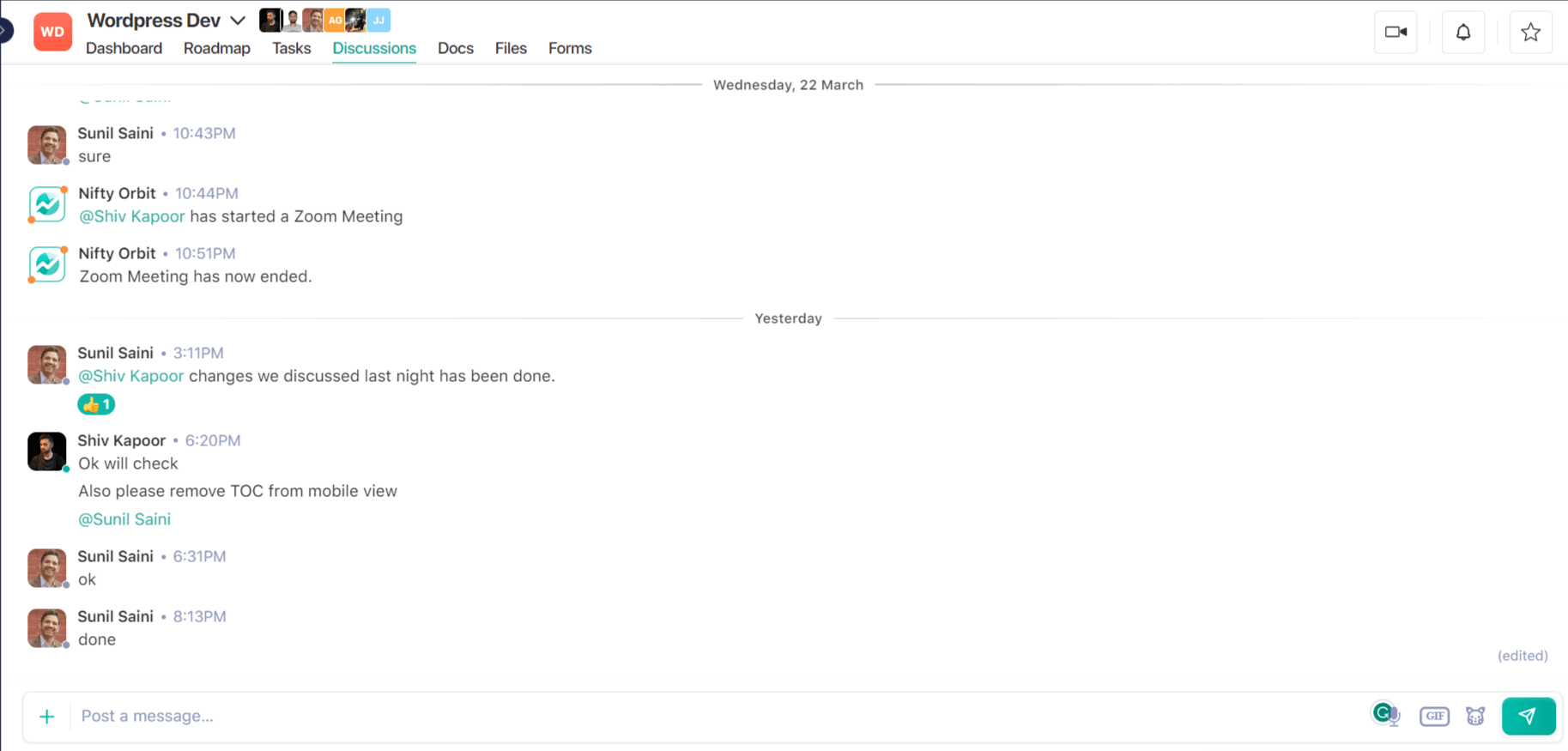
Task: Open the Files tab
Action: pos(511,48)
